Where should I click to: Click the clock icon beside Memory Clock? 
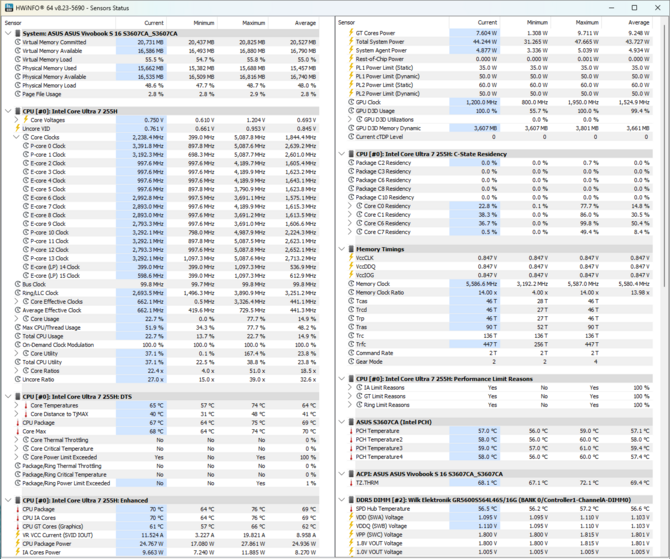coord(351,284)
